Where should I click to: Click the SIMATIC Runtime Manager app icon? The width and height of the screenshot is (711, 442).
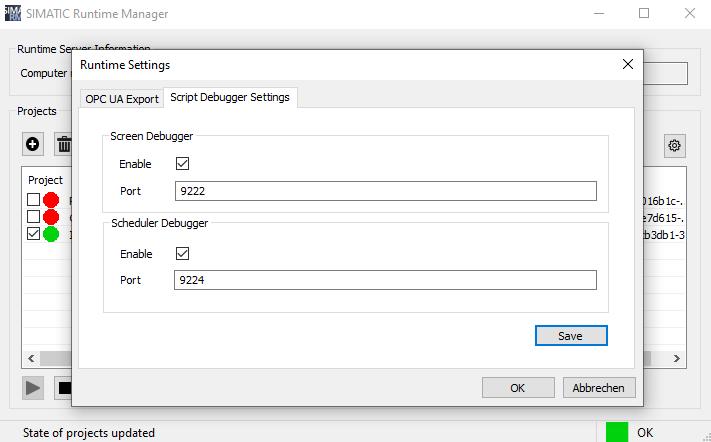click(x=13, y=13)
